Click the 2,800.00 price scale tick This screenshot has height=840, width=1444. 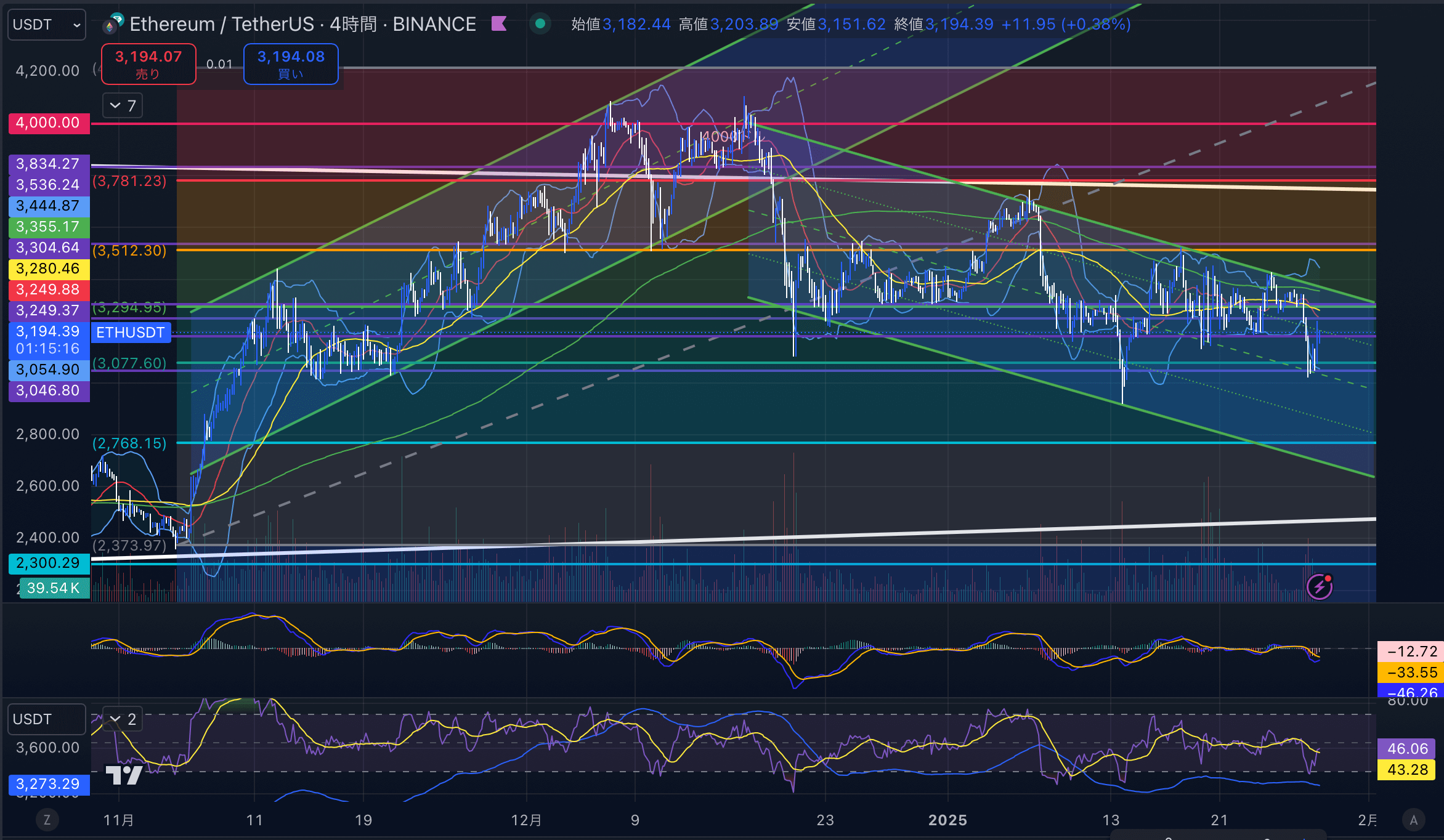click(x=47, y=434)
